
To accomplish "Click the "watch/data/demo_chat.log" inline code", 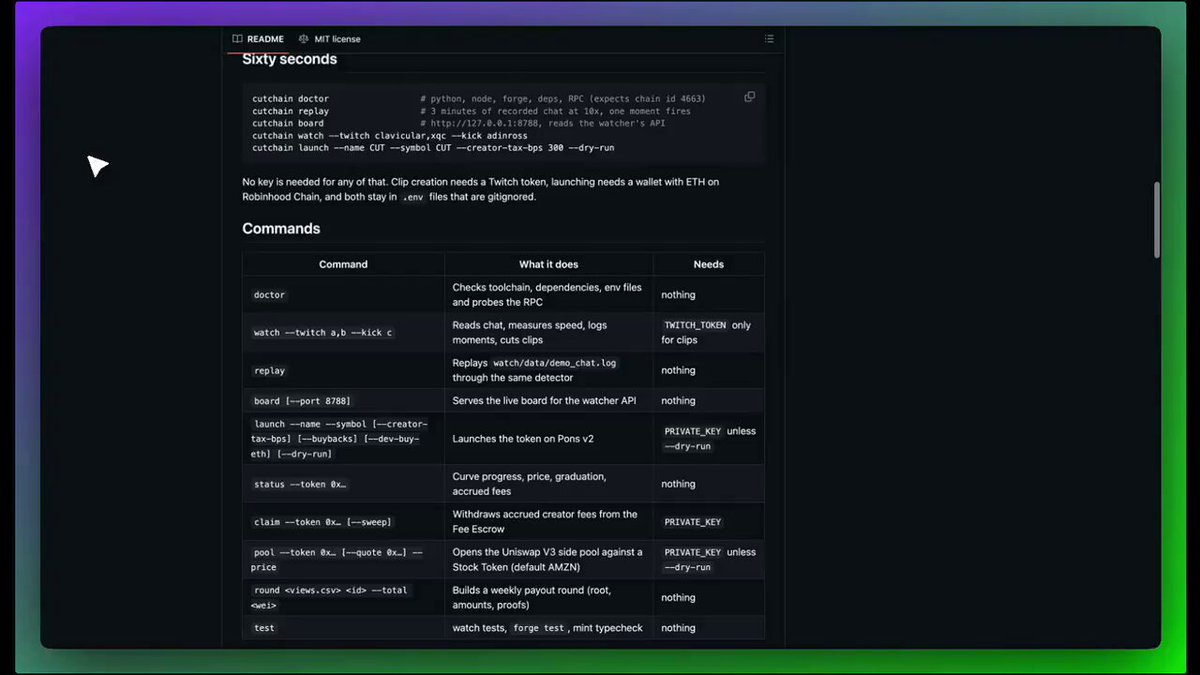I will [555, 363].
